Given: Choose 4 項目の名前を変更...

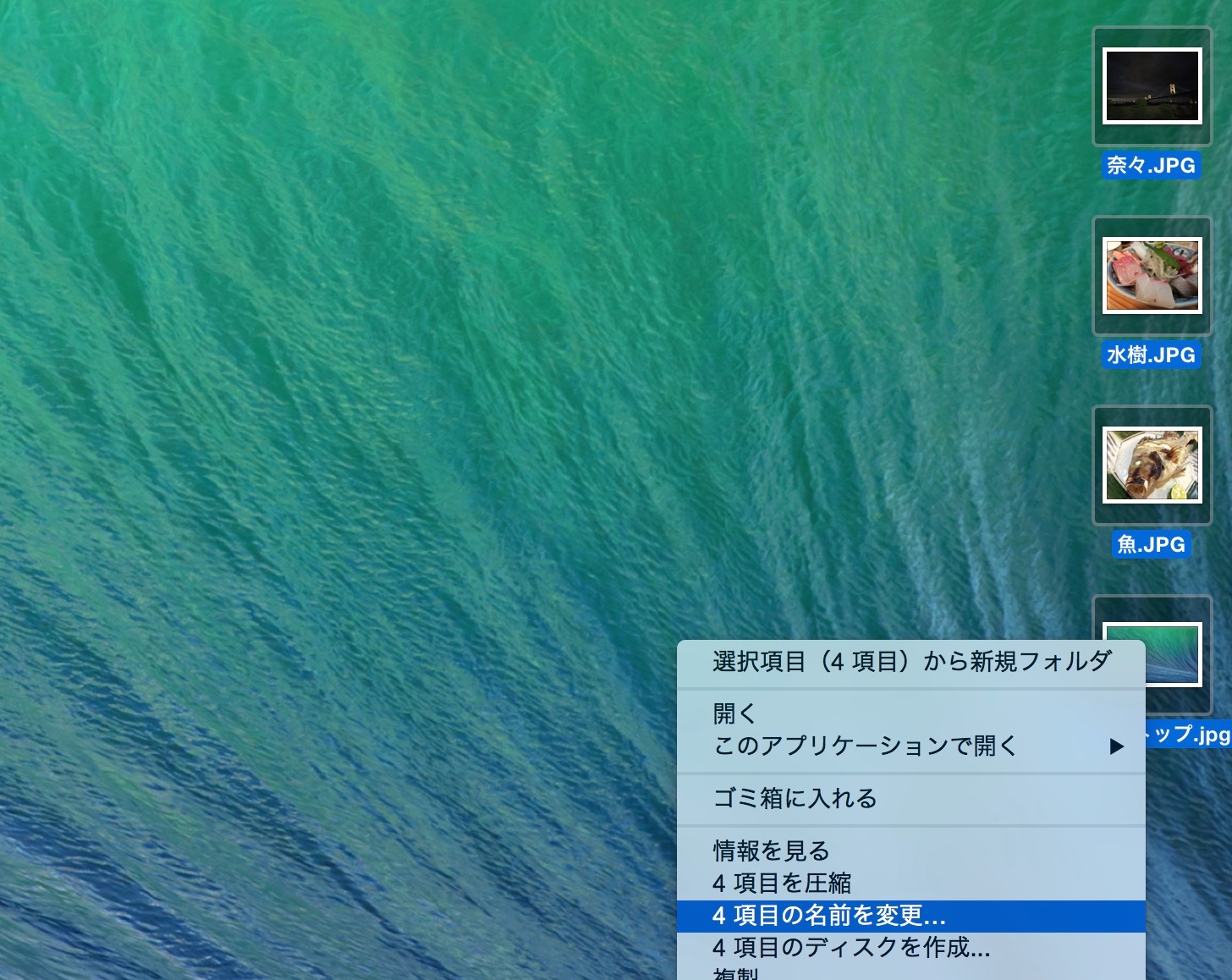Looking at the screenshot, I should coord(911,916).
